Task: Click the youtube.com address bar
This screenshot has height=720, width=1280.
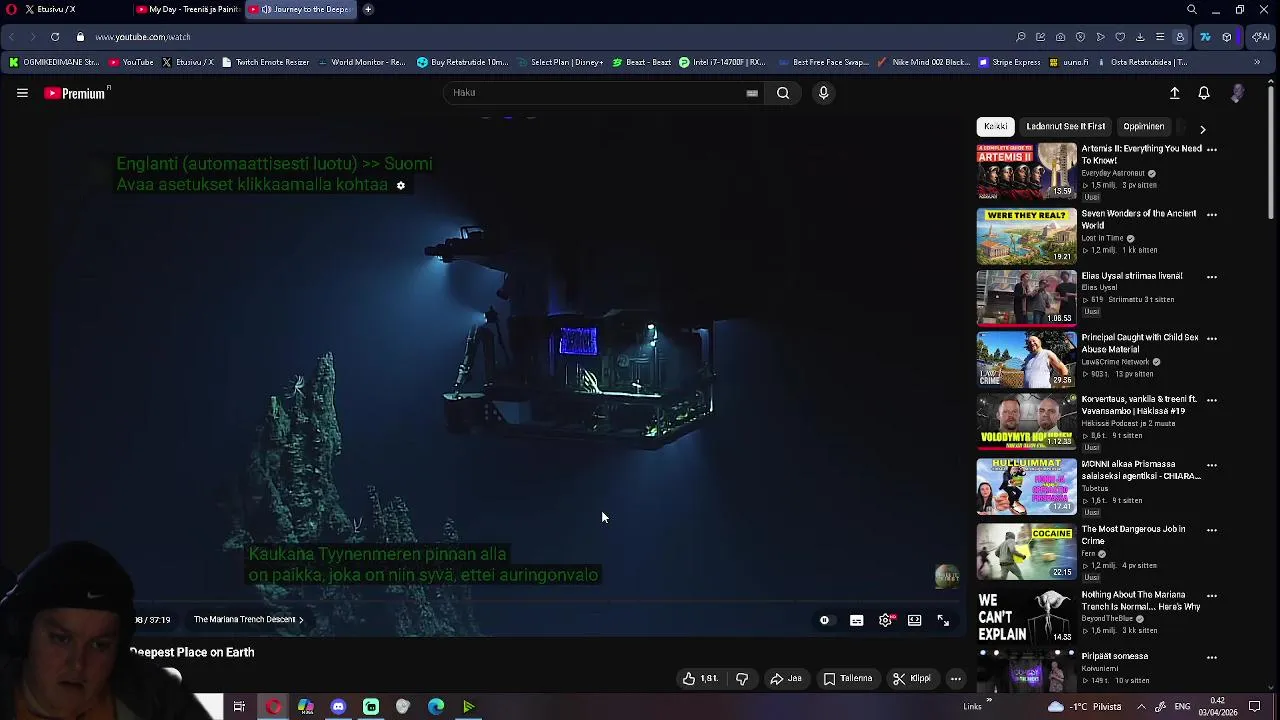Action: [x=143, y=37]
